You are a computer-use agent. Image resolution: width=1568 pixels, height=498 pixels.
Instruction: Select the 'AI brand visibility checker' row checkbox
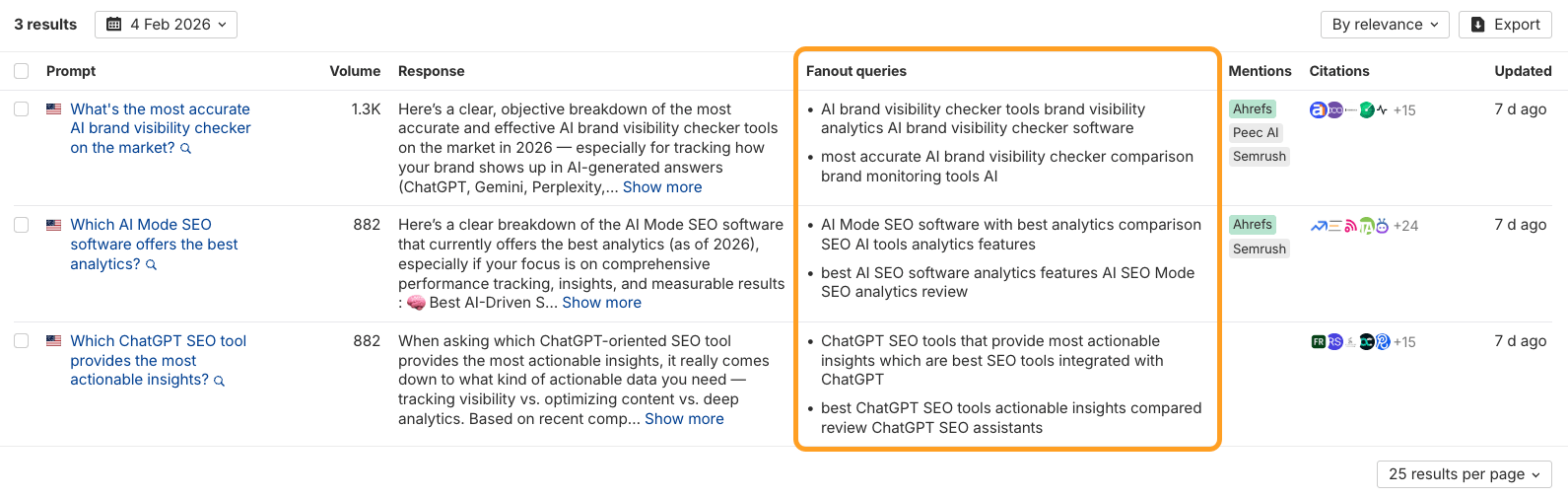point(22,109)
